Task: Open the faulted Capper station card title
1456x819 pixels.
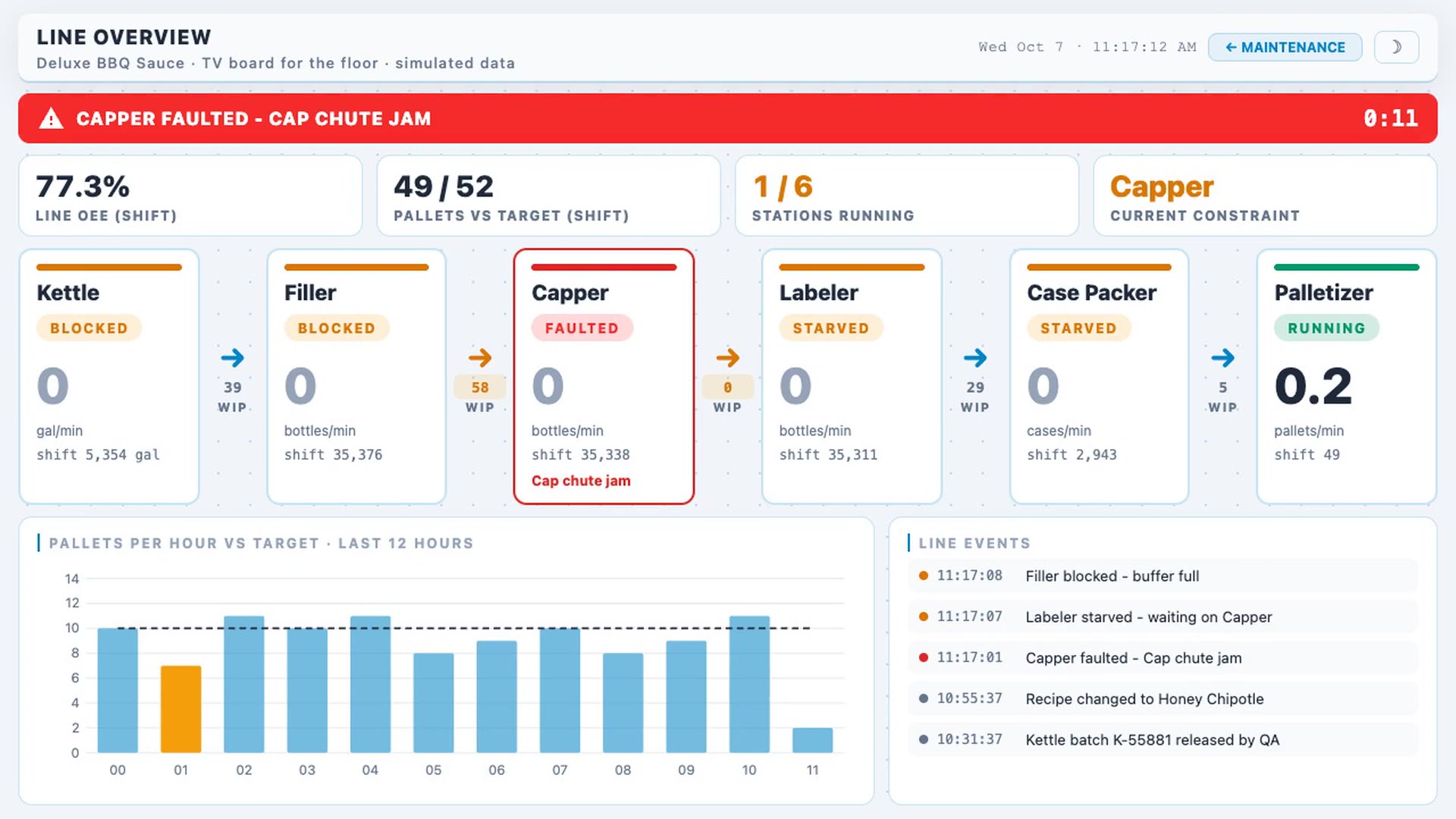Action: pyautogui.click(x=570, y=293)
